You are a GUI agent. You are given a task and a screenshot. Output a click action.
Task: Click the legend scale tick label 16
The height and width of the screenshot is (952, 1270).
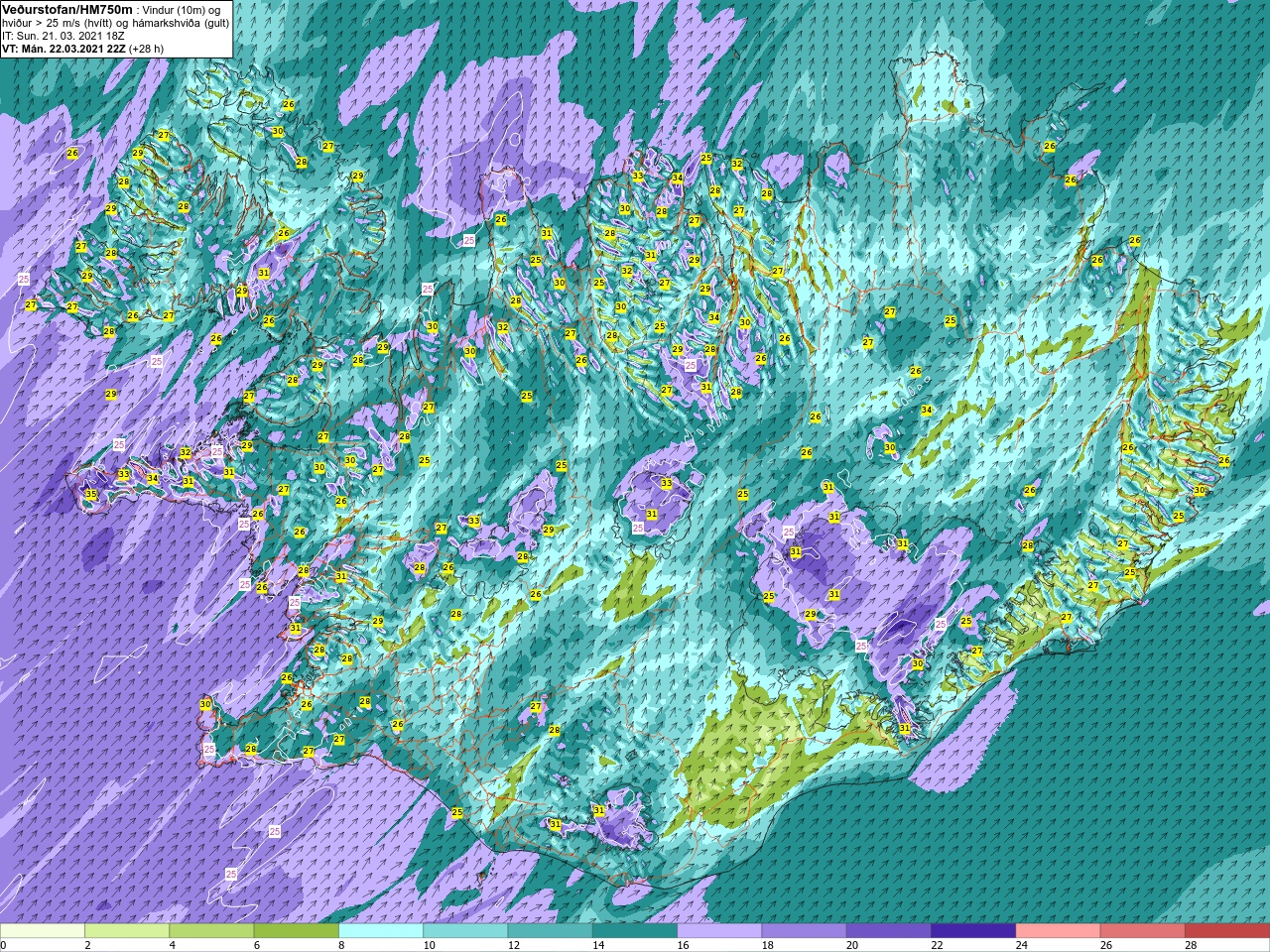pyautogui.click(x=683, y=945)
